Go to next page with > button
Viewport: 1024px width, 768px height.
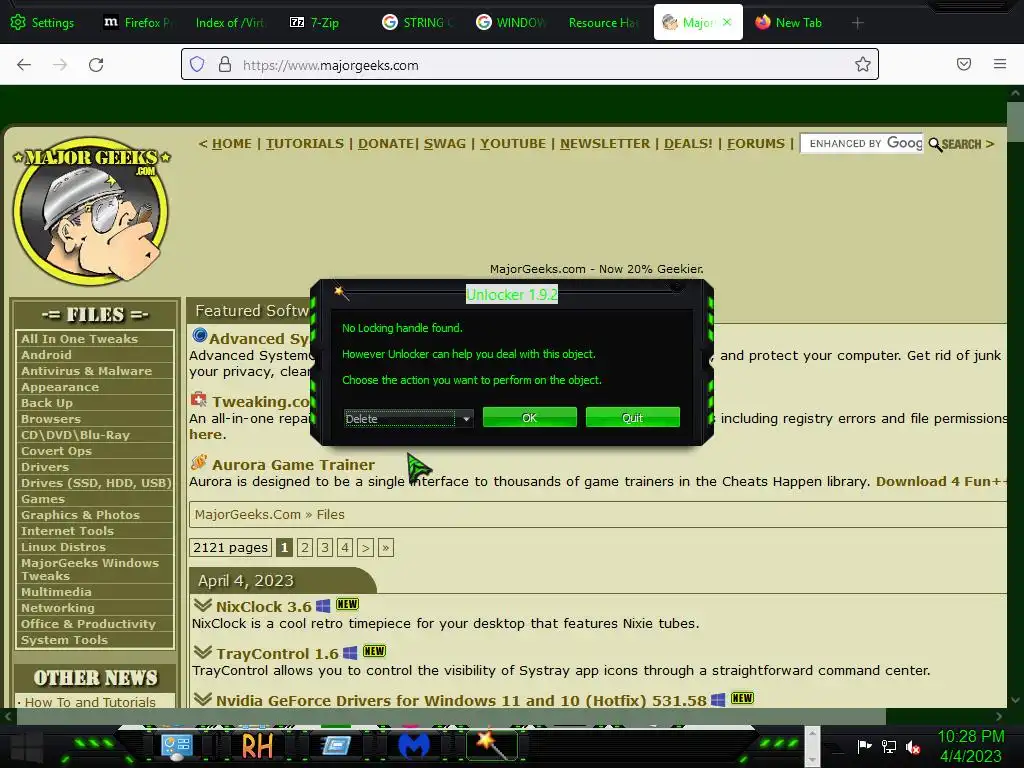[x=366, y=547]
